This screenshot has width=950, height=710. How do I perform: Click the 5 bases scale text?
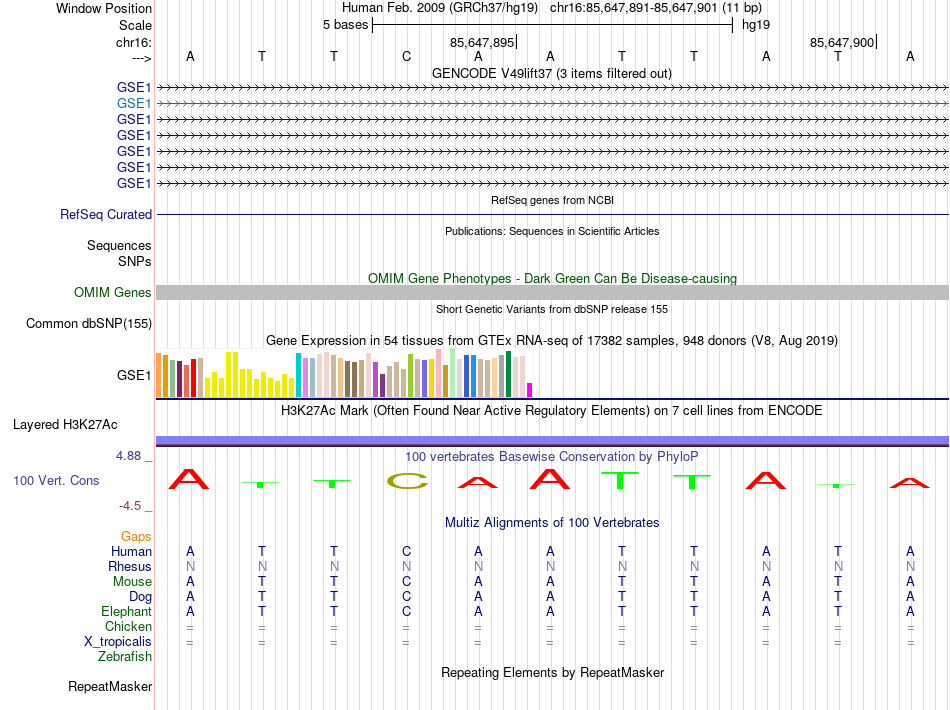[345, 25]
